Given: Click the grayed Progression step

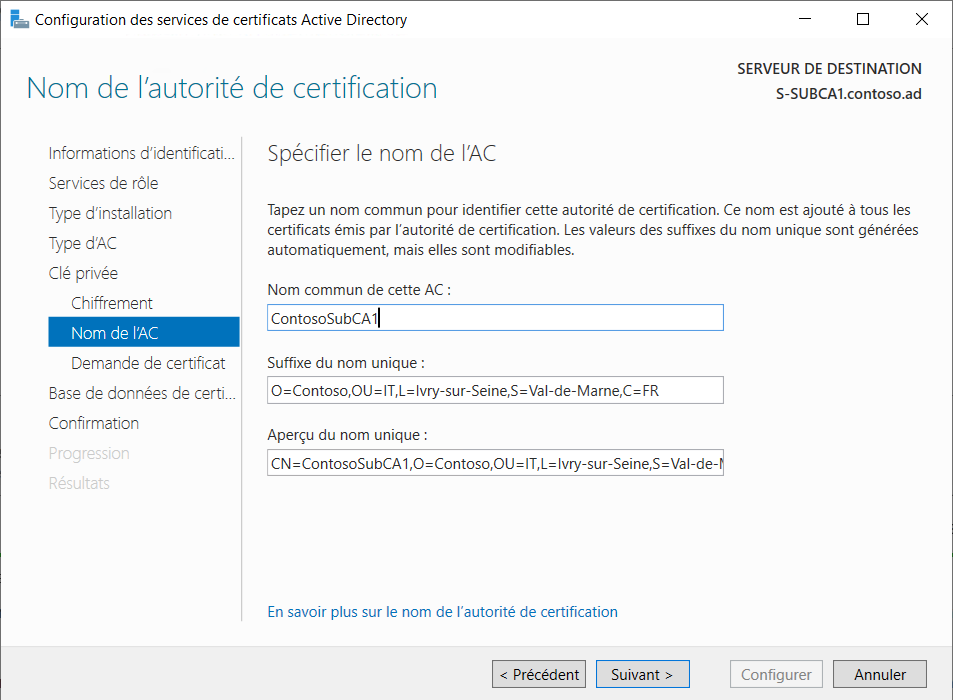Looking at the screenshot, I should pos(89,453).
